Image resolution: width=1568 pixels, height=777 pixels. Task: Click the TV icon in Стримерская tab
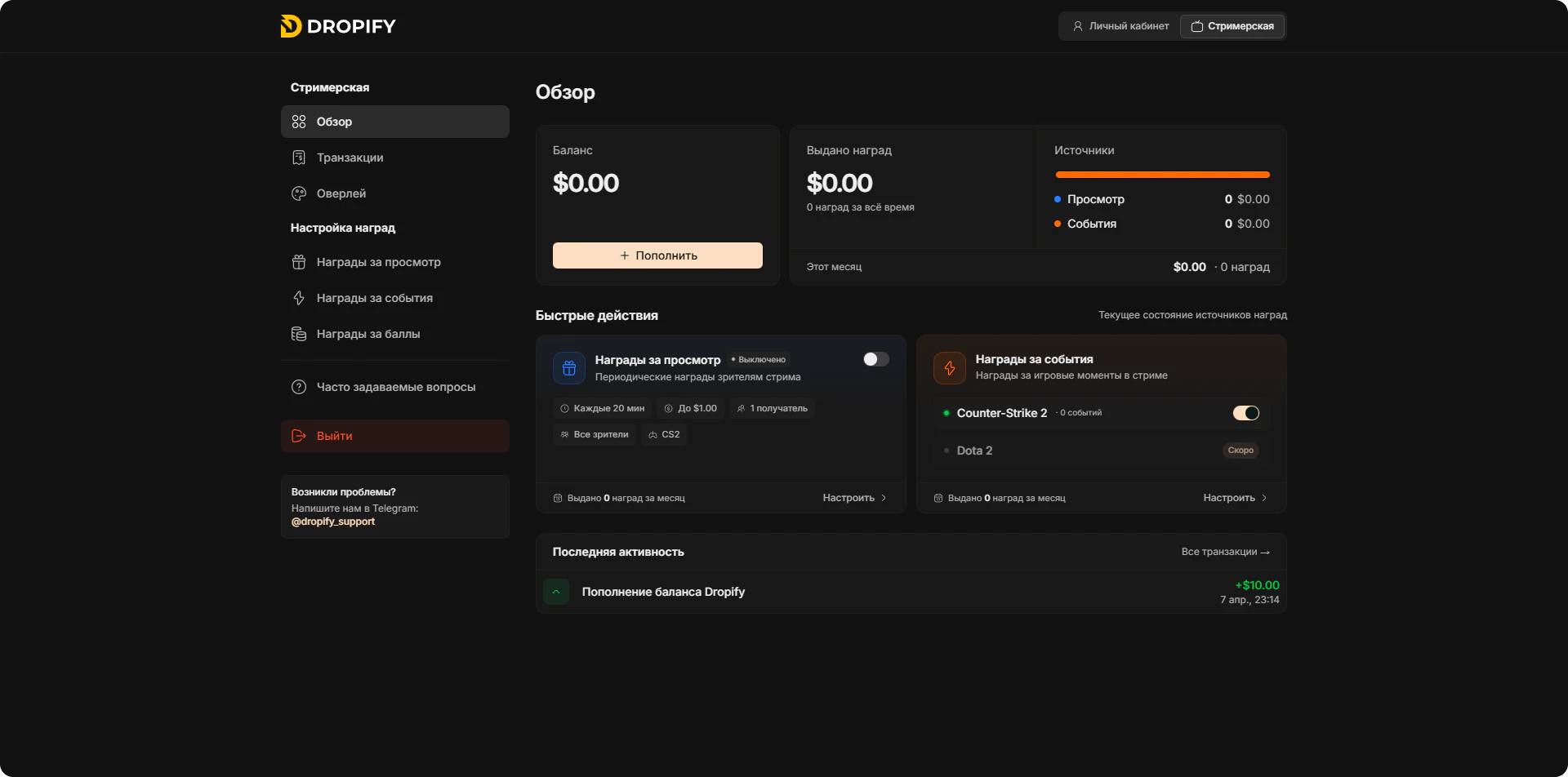tap(1197, 26)
